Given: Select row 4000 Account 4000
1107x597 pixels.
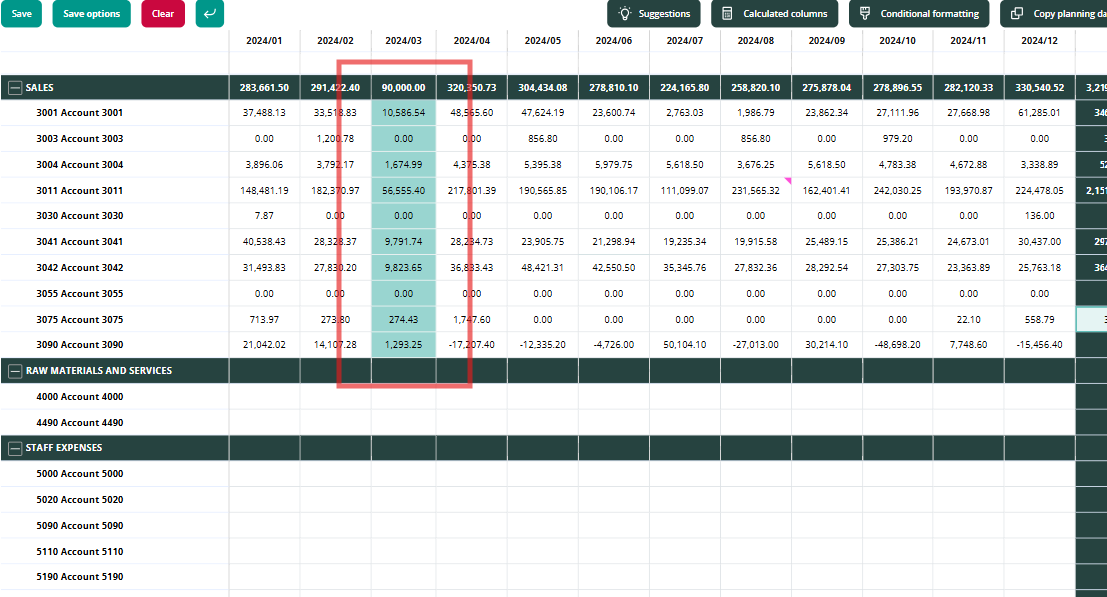Looking at the screenshot, I should coord(80,397).
